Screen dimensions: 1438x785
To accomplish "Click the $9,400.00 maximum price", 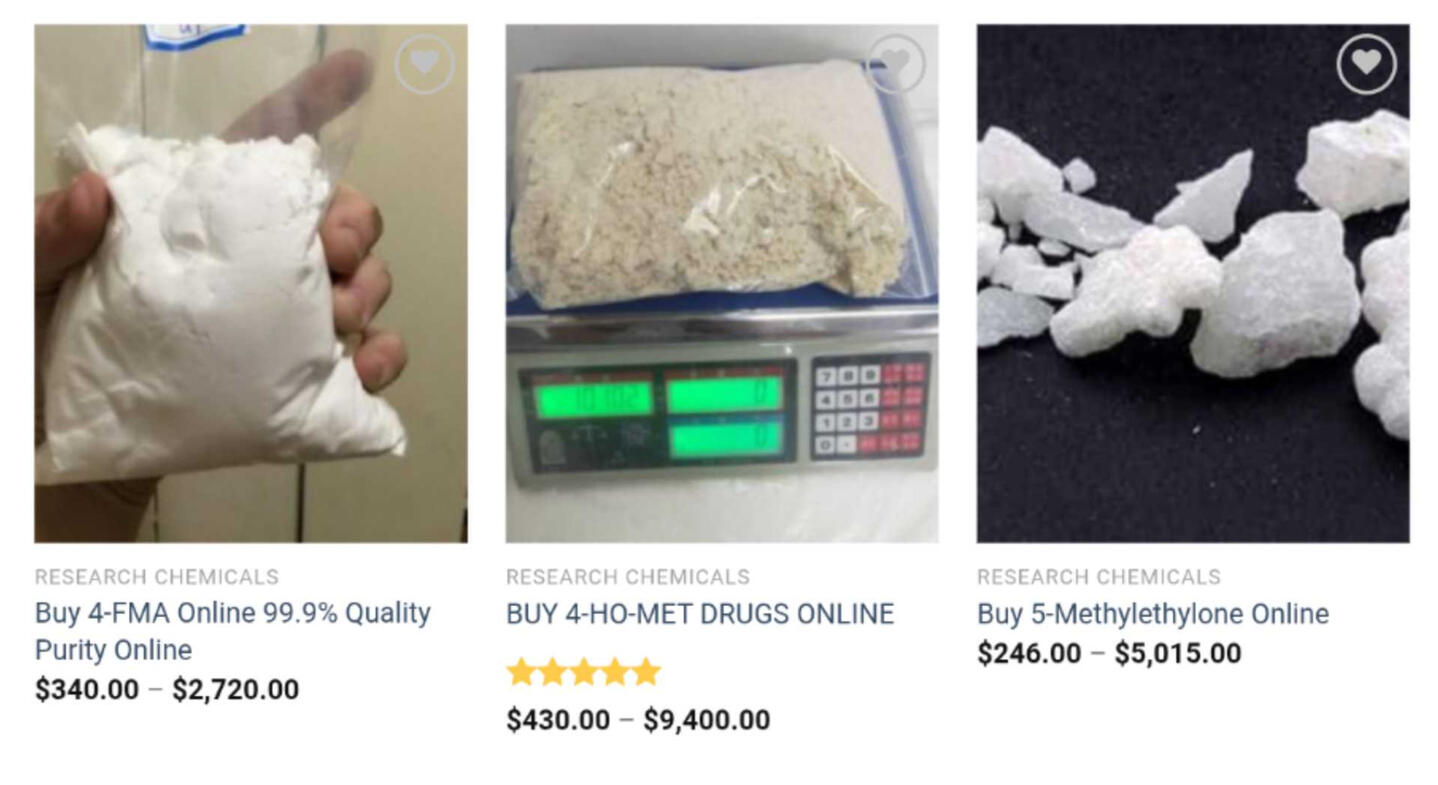I will click(707, 720).
